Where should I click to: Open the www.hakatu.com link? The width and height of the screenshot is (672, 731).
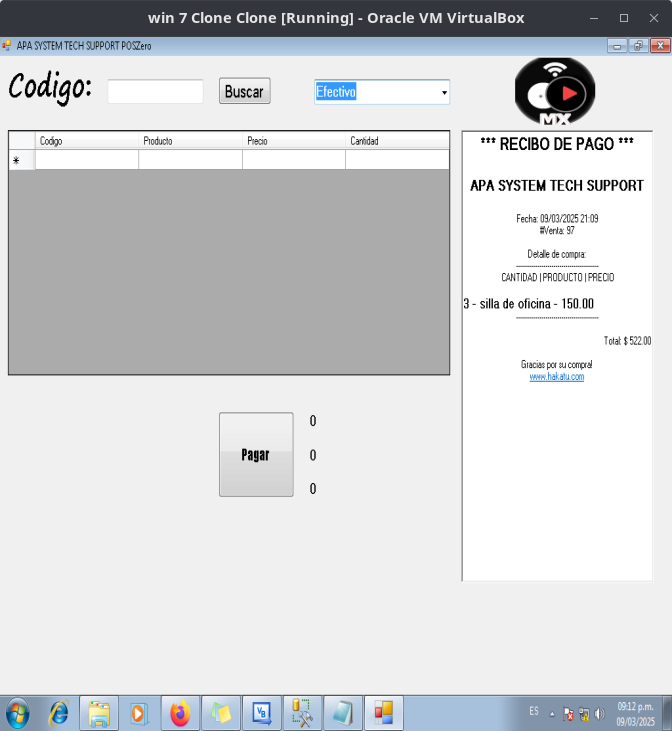click(x=557, y=377)
